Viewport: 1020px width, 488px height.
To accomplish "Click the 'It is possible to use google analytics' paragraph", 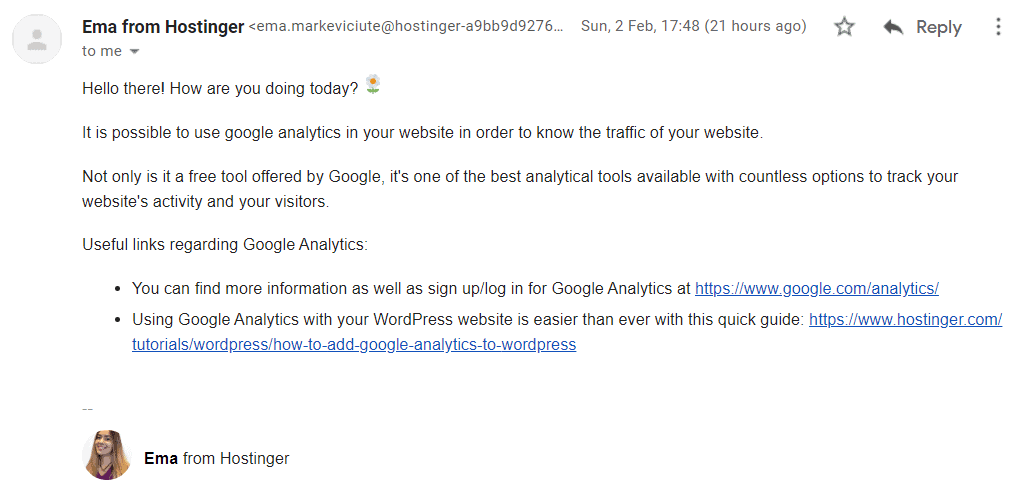I will (x=422, y=133).
